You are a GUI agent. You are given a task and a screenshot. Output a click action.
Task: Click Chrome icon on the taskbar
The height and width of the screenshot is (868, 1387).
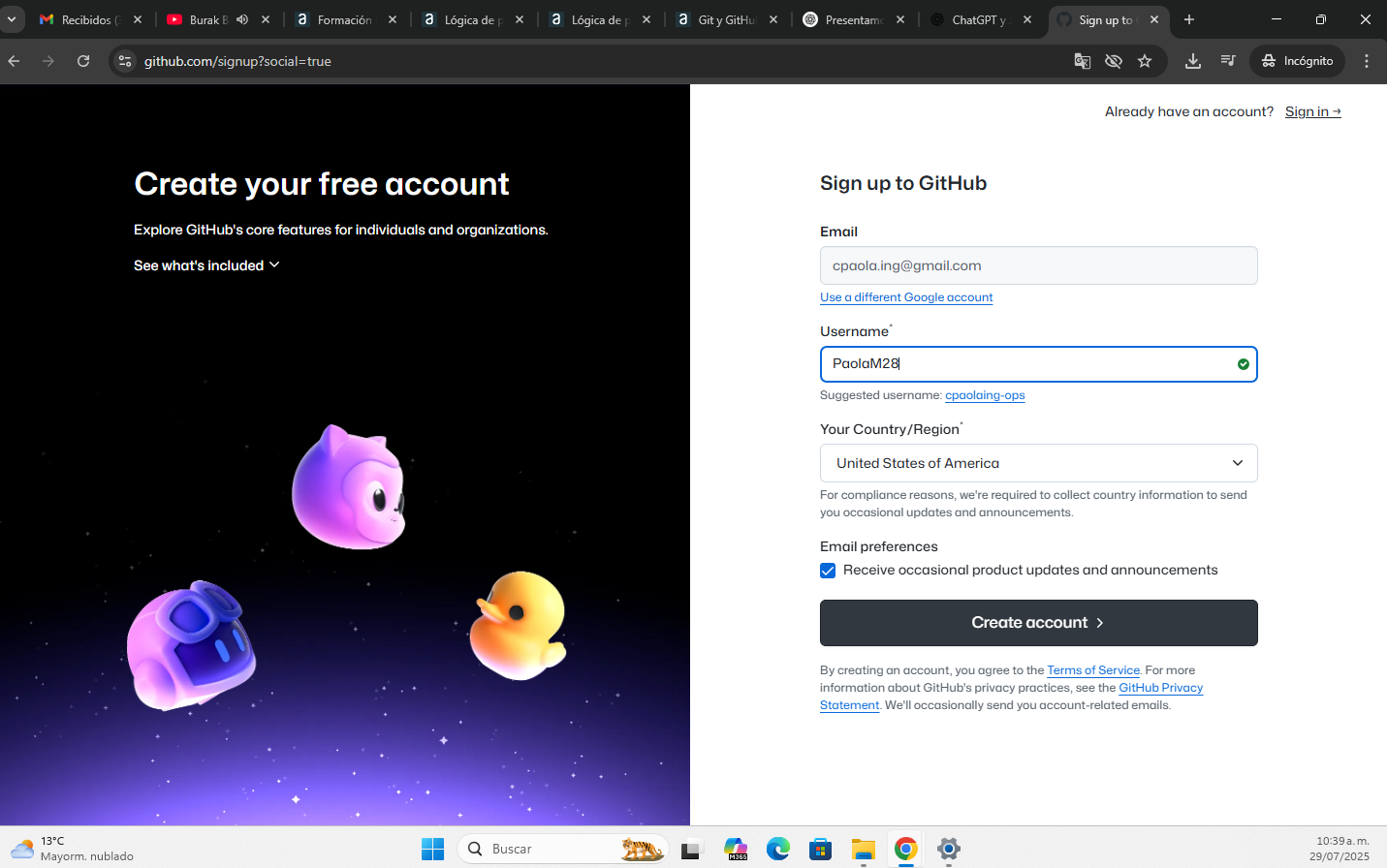906,850
